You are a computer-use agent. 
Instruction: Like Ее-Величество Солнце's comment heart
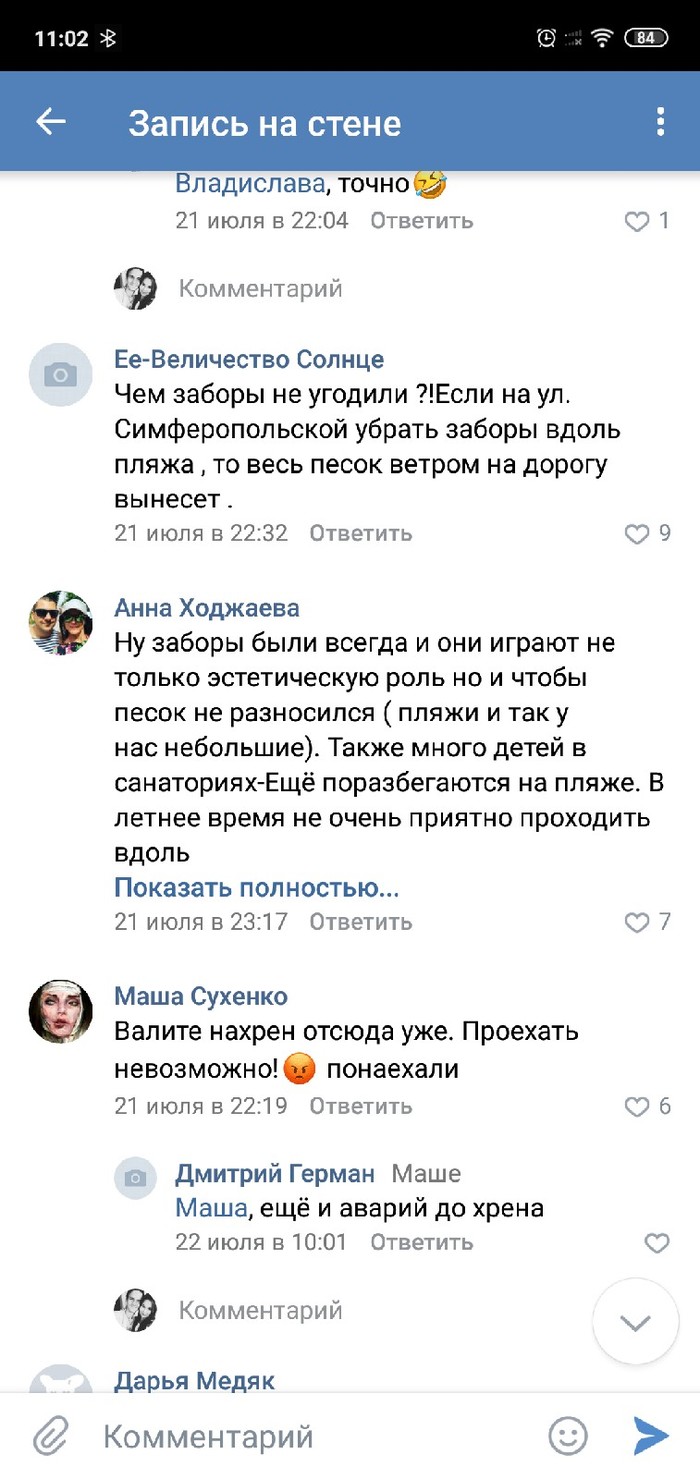click(x=637, y=534)
